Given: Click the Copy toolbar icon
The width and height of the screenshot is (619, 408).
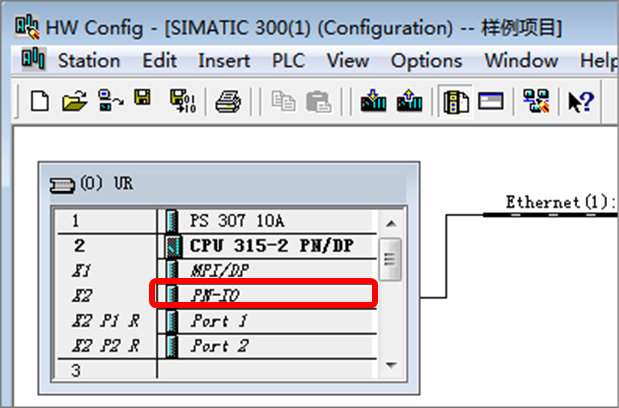Looking at the screenshot, I should point(283,101).
